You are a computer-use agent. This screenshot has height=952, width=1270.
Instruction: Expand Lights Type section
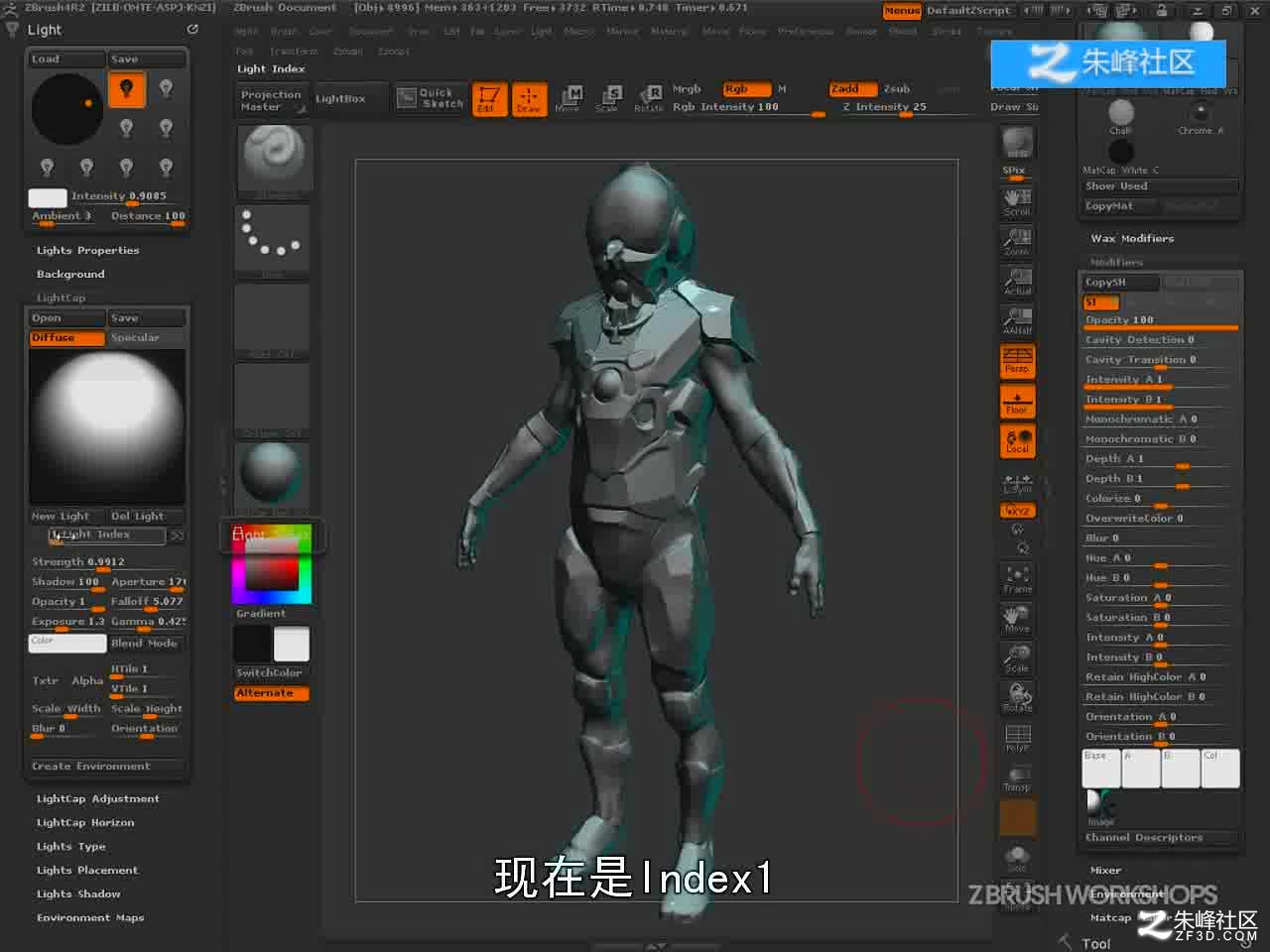click(x=70, y=847)
